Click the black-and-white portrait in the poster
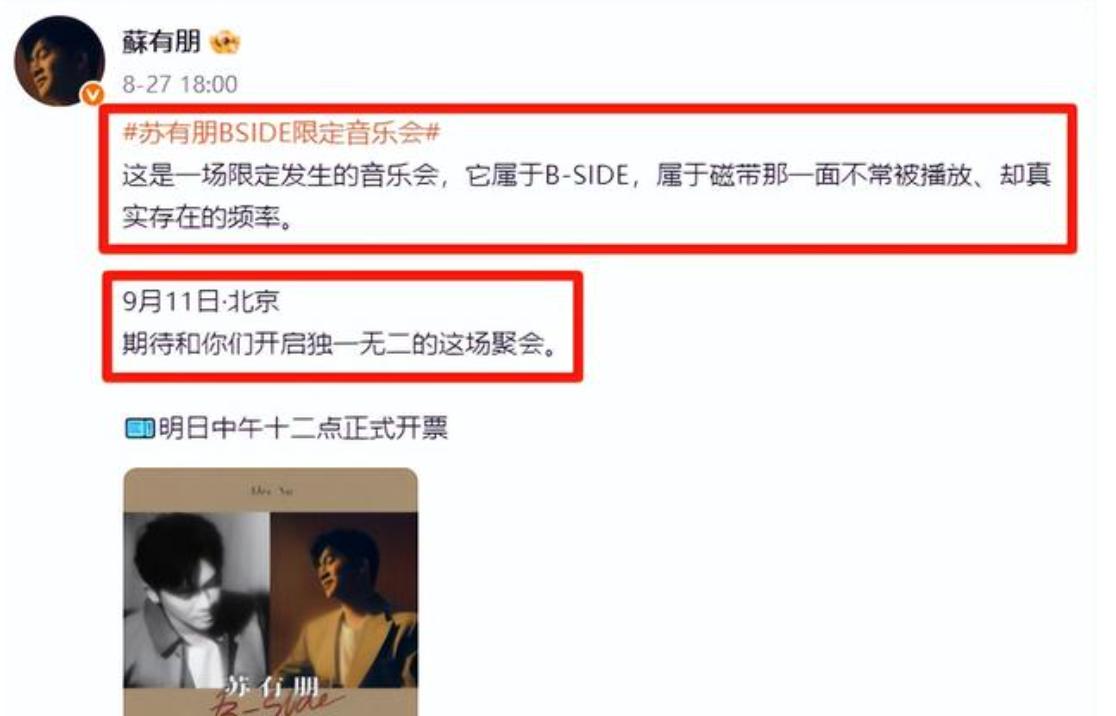The height and width of the screenshot is (716, 1116). (x=196, y=600)
